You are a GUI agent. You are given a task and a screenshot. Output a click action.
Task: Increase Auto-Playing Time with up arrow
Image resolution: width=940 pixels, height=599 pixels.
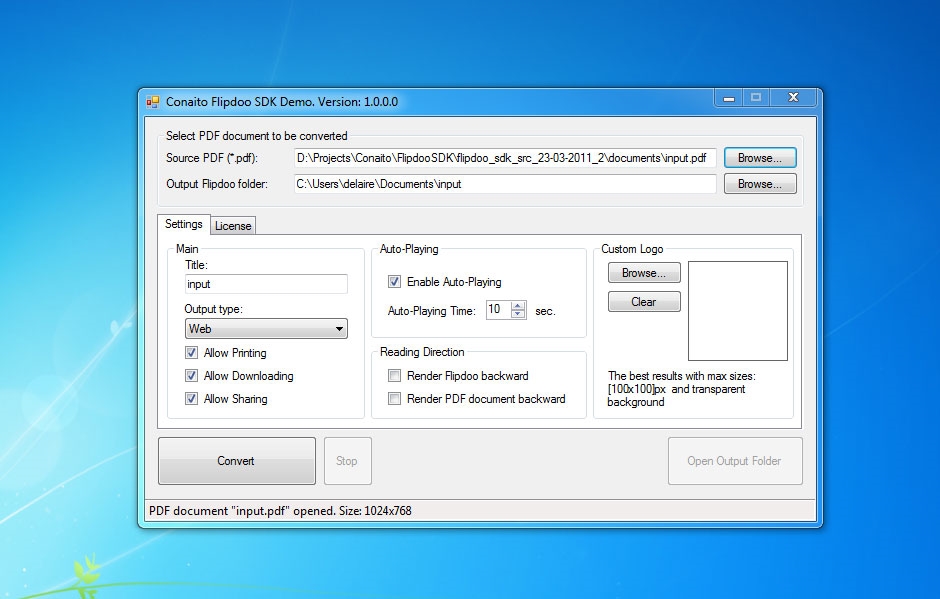[x=518, y=306]
